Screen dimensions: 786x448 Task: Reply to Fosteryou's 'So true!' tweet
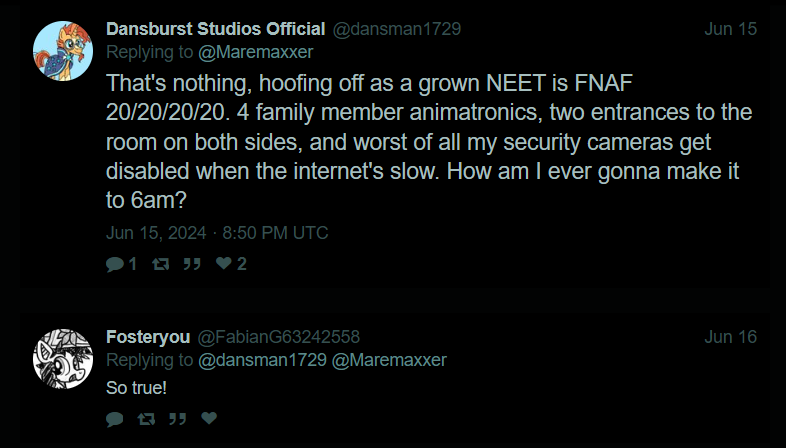(x=114, y=418)
